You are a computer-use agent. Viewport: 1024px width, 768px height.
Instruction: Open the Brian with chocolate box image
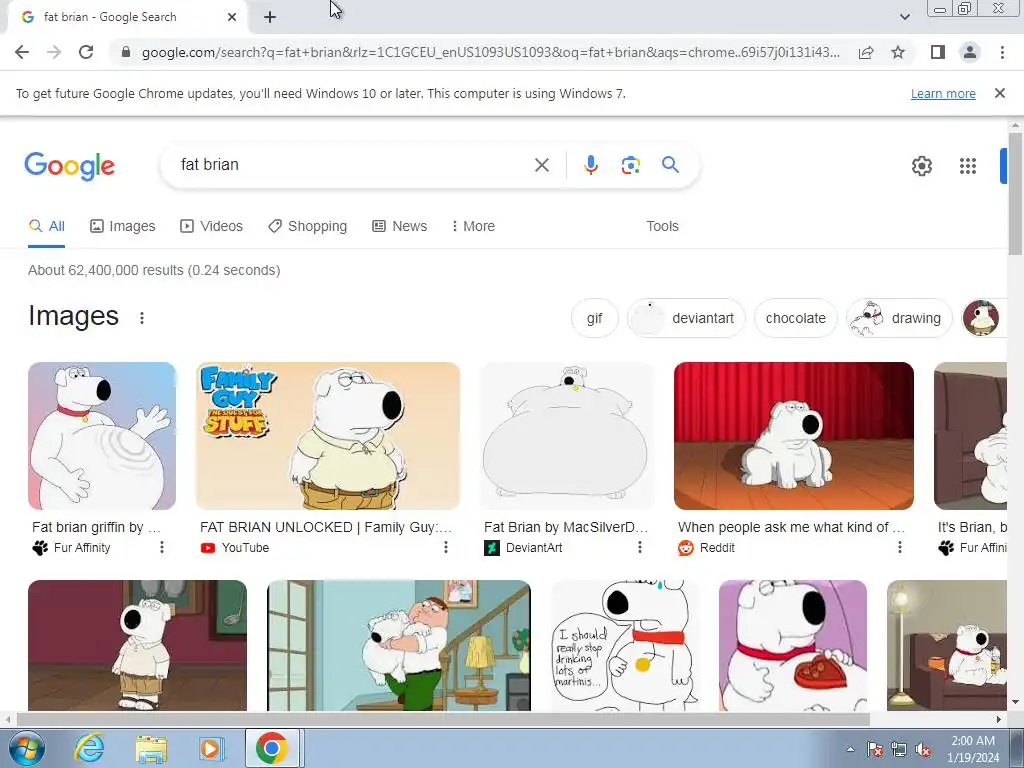[x=793, y=645]
